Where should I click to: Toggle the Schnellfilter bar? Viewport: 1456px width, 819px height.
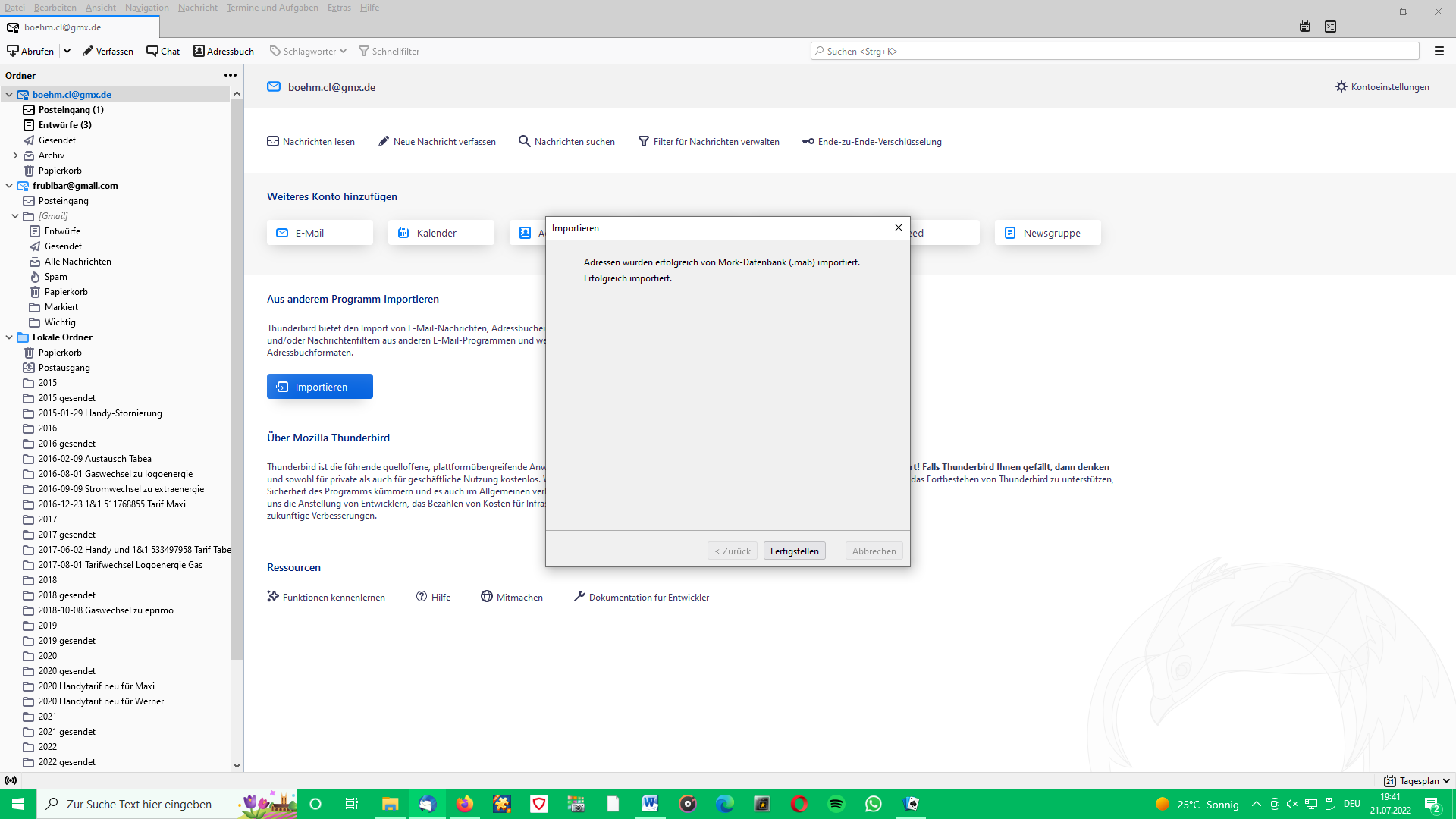(x=389, y=51)
